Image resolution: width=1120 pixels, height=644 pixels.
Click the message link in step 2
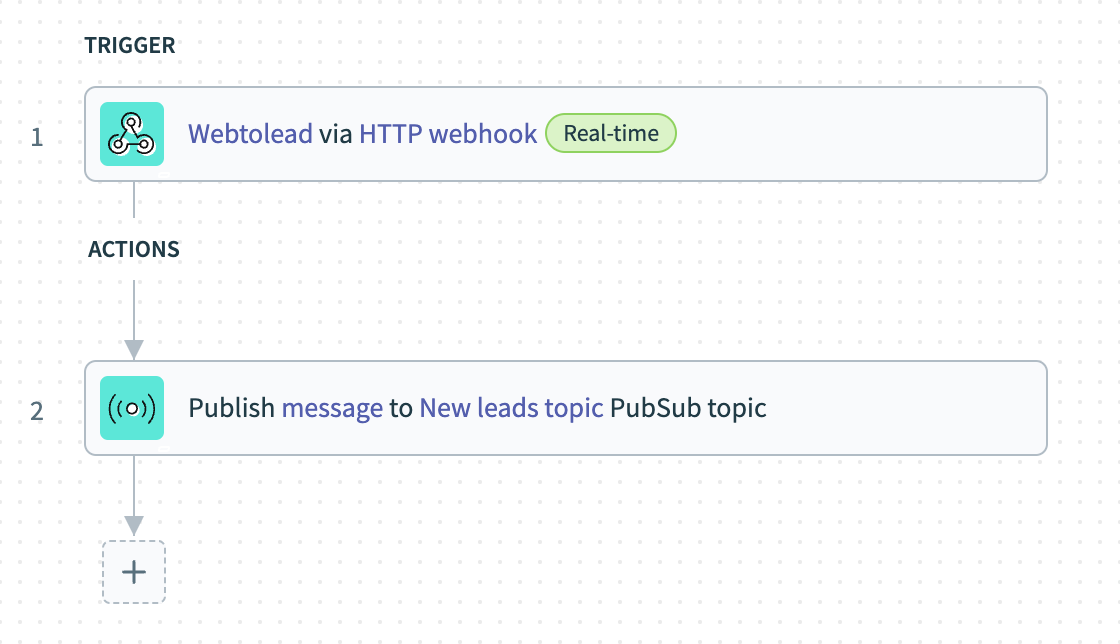point(332,408)
